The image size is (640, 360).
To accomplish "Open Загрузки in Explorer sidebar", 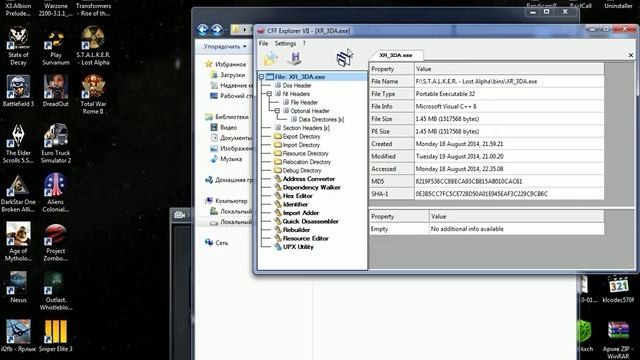I will 233,75.
